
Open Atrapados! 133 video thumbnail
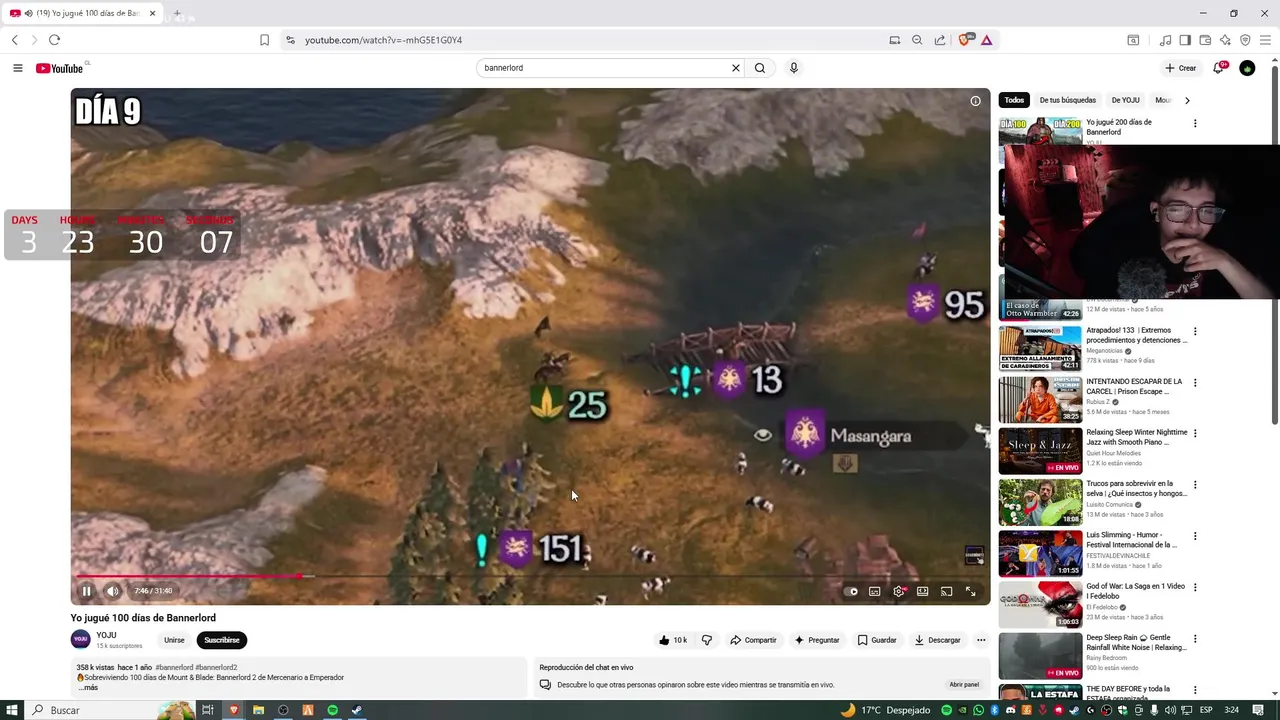1040,348
